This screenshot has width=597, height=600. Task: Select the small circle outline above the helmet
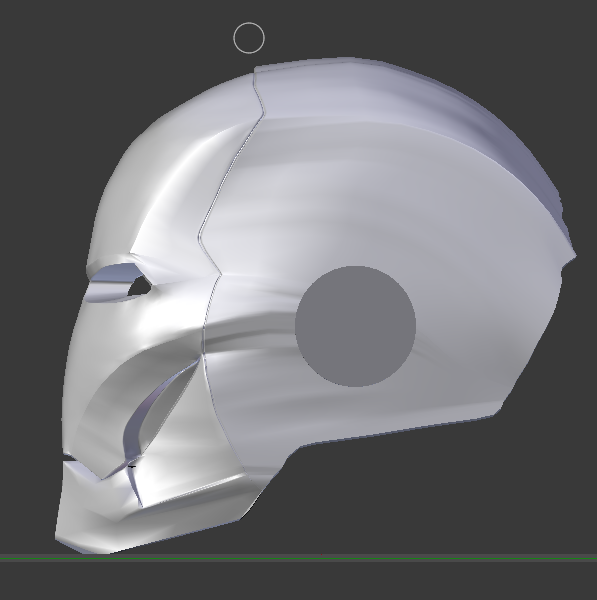pos(249,38)
